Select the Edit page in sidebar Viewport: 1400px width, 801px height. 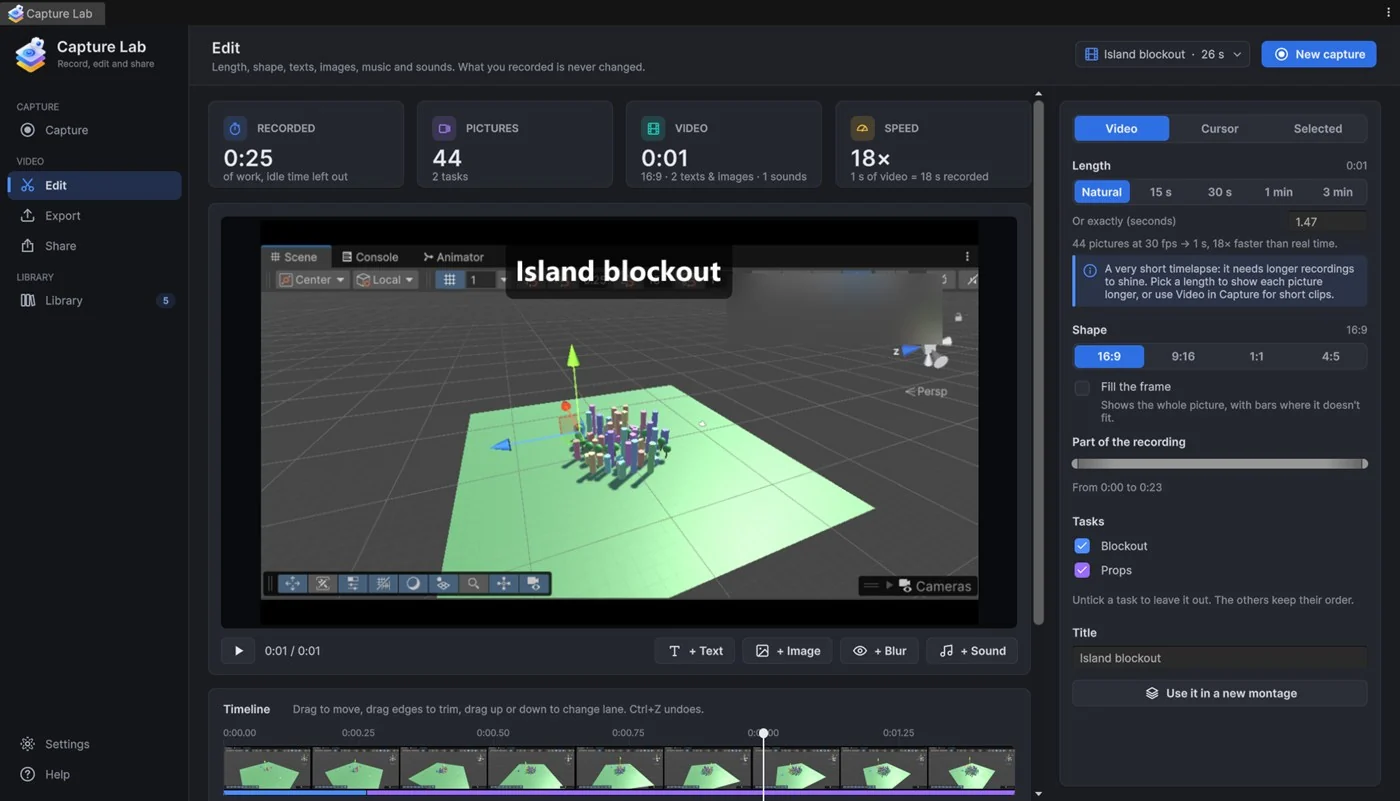94,185
